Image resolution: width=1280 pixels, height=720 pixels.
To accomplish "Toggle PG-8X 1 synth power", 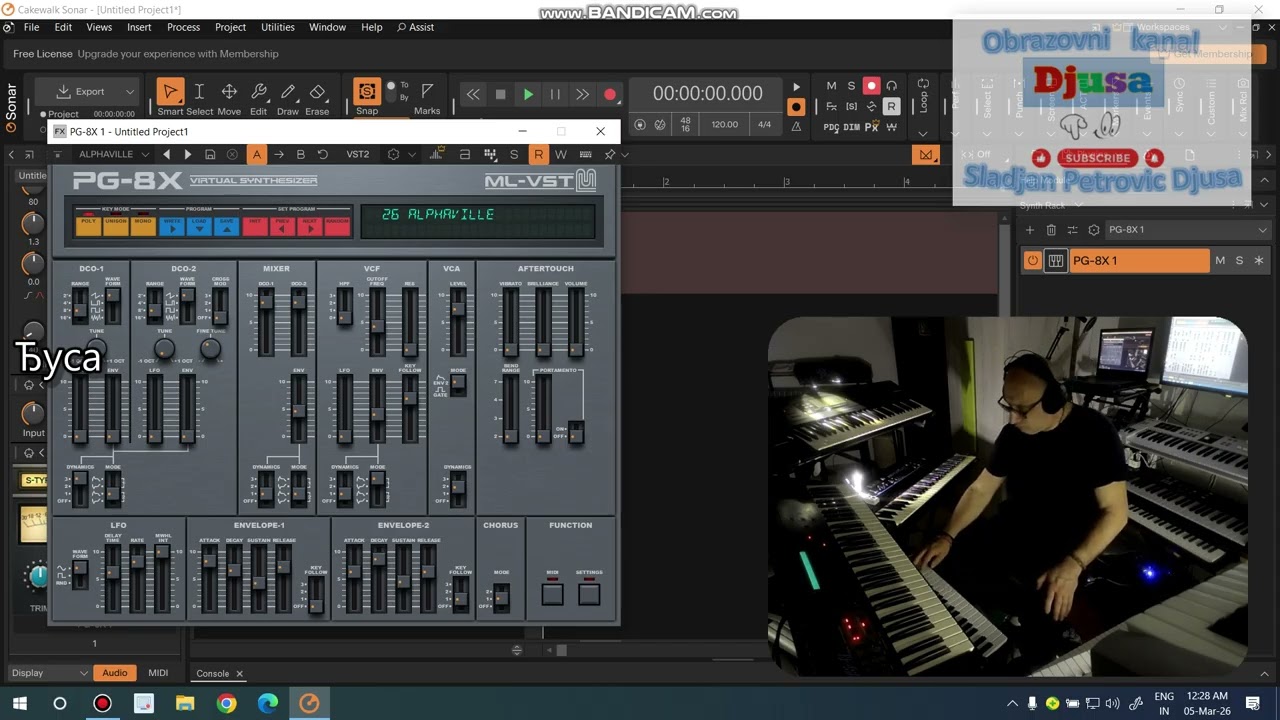I will click(1033, 261).
